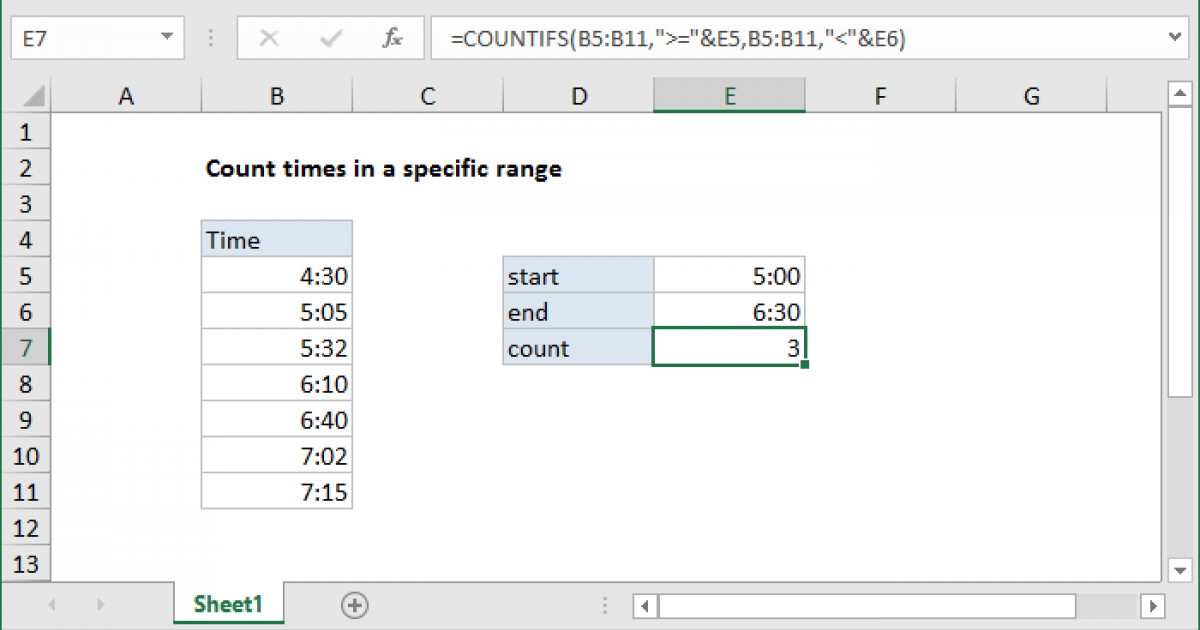Select the cell containing the Time header
The width and height of the screenshot is (1200, 630).
(x=277, y=239)
